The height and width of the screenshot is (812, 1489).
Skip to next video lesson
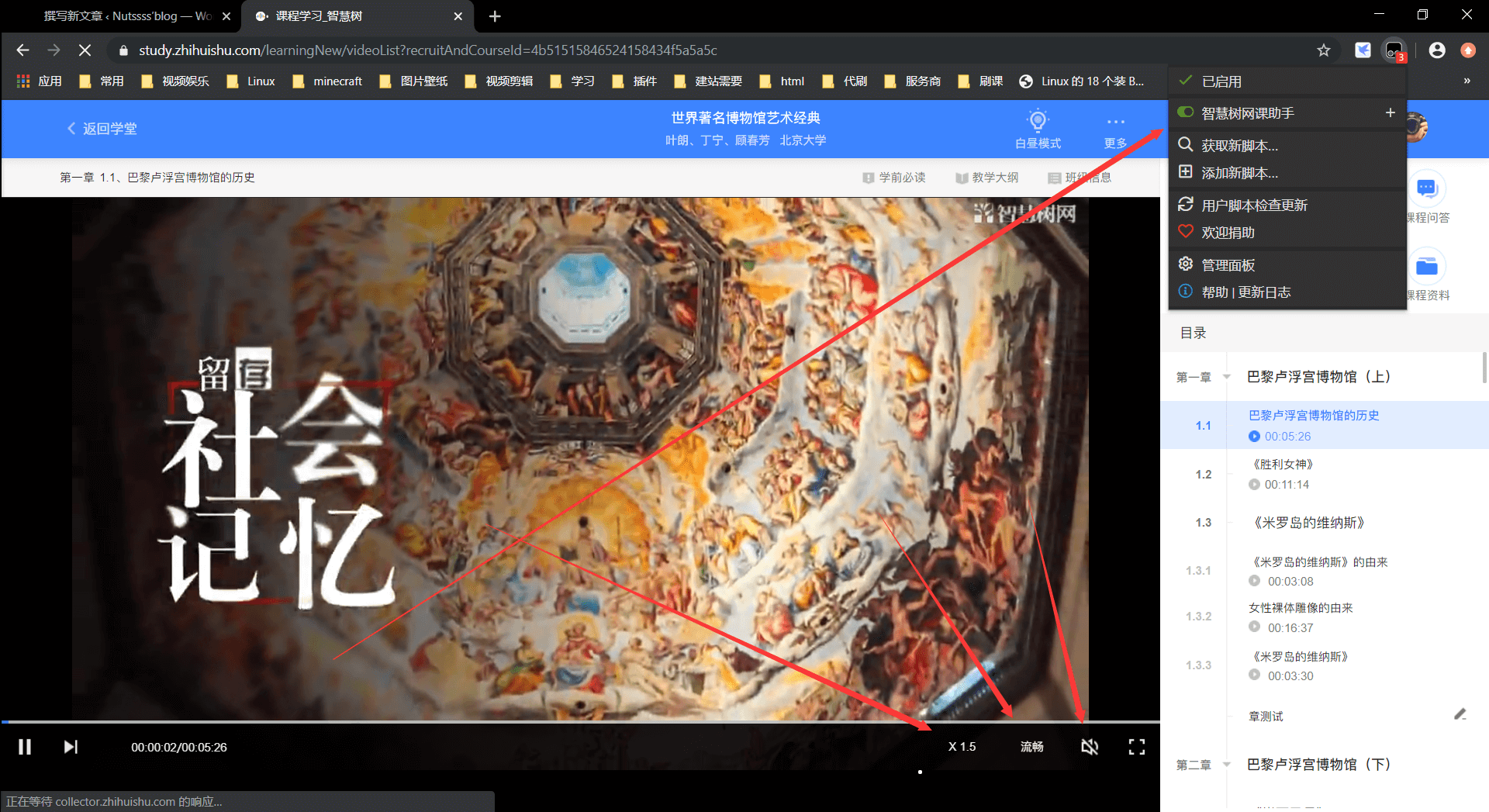[71, 747]
